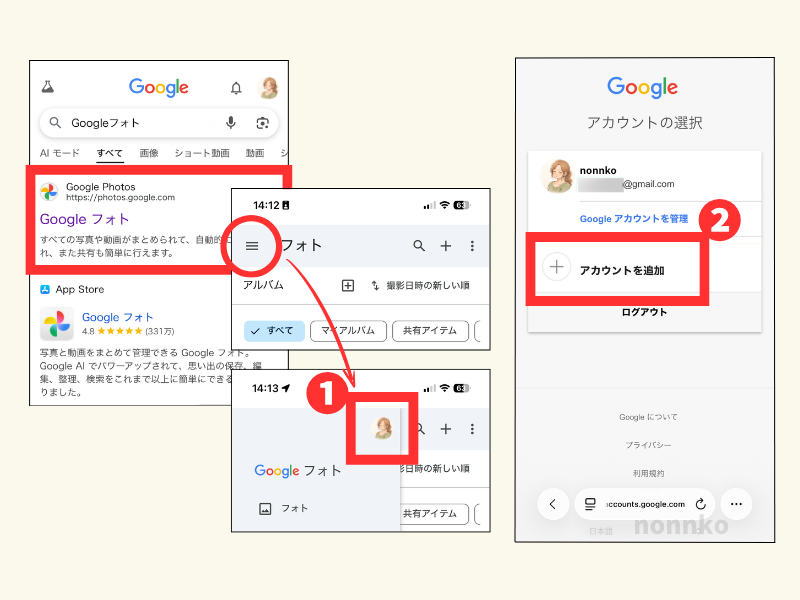
Task: Click the Google search input field
Action: (140, 123)
